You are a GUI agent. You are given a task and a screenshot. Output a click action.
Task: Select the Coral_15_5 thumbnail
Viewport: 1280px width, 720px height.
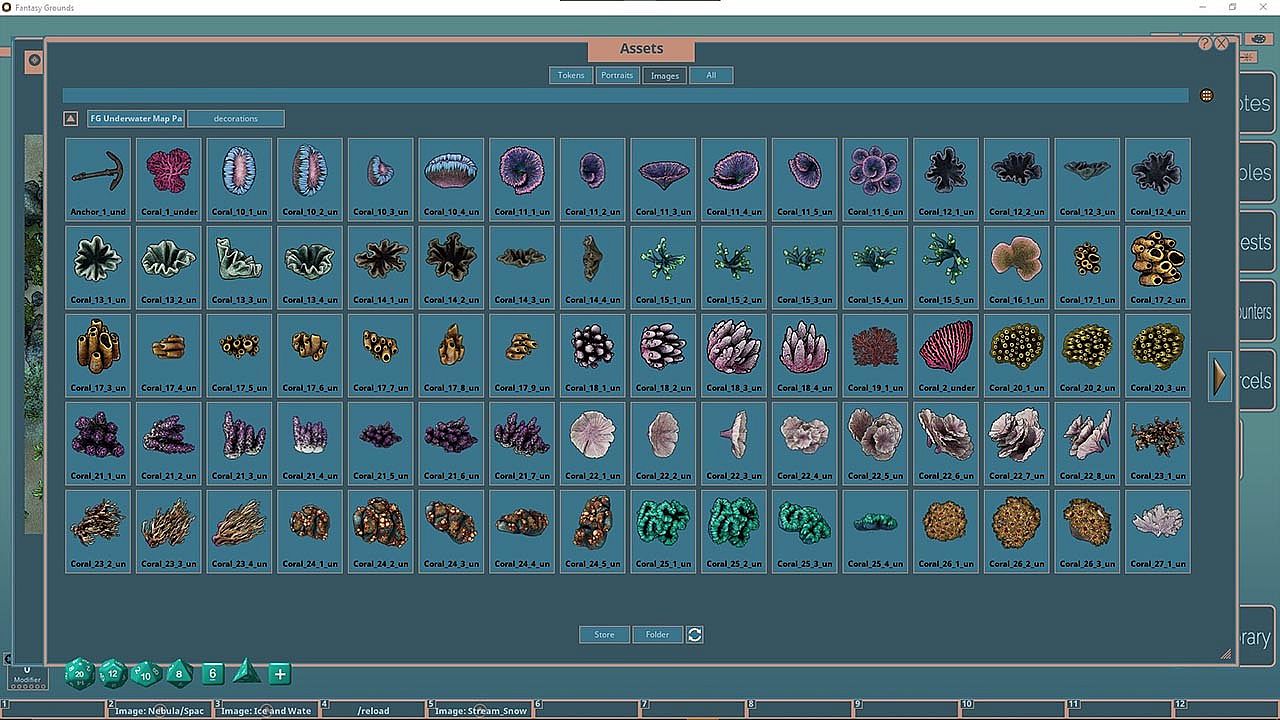coord(946,267)
